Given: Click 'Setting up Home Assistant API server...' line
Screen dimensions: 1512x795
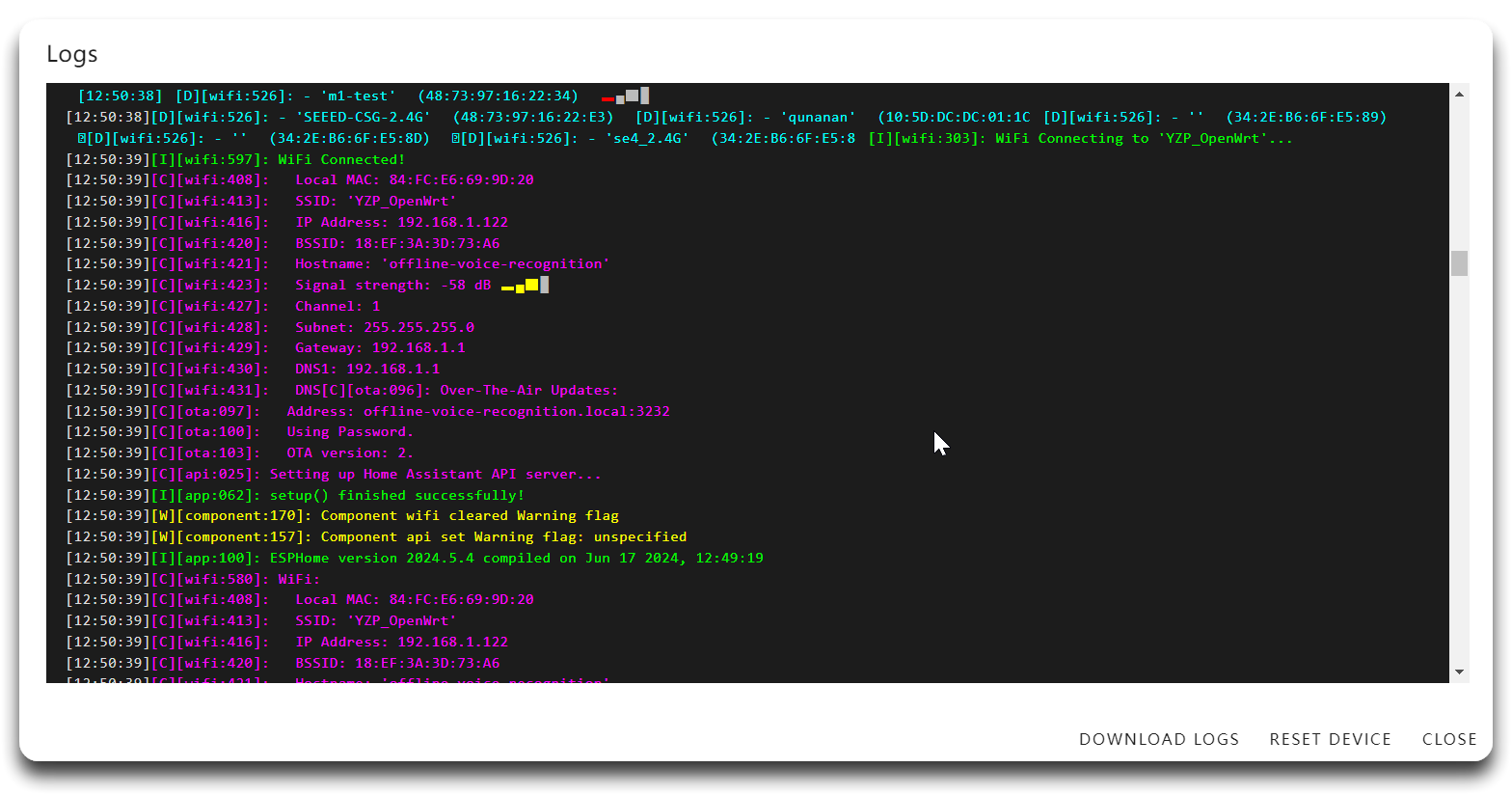Looking at the screenshot, I should 334,474.
